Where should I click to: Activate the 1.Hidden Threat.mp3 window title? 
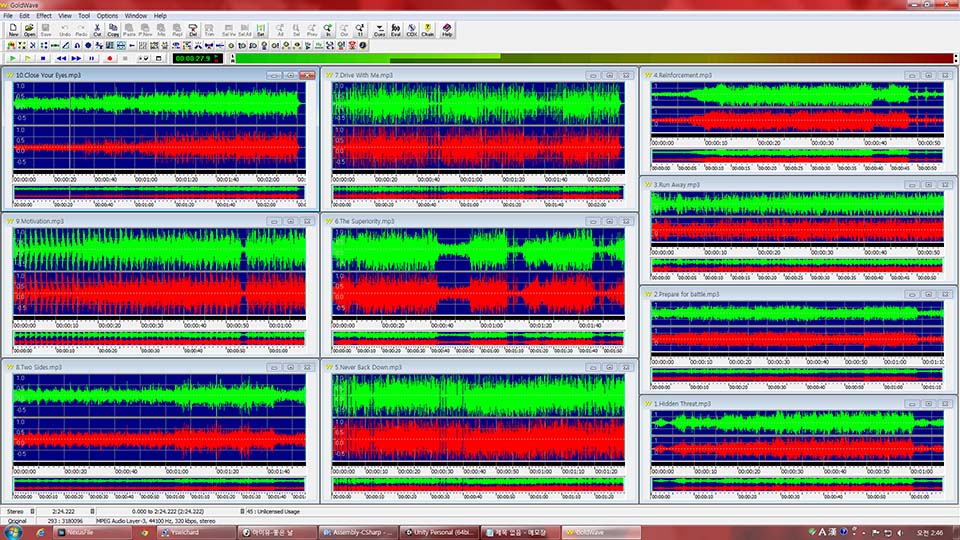682,404
